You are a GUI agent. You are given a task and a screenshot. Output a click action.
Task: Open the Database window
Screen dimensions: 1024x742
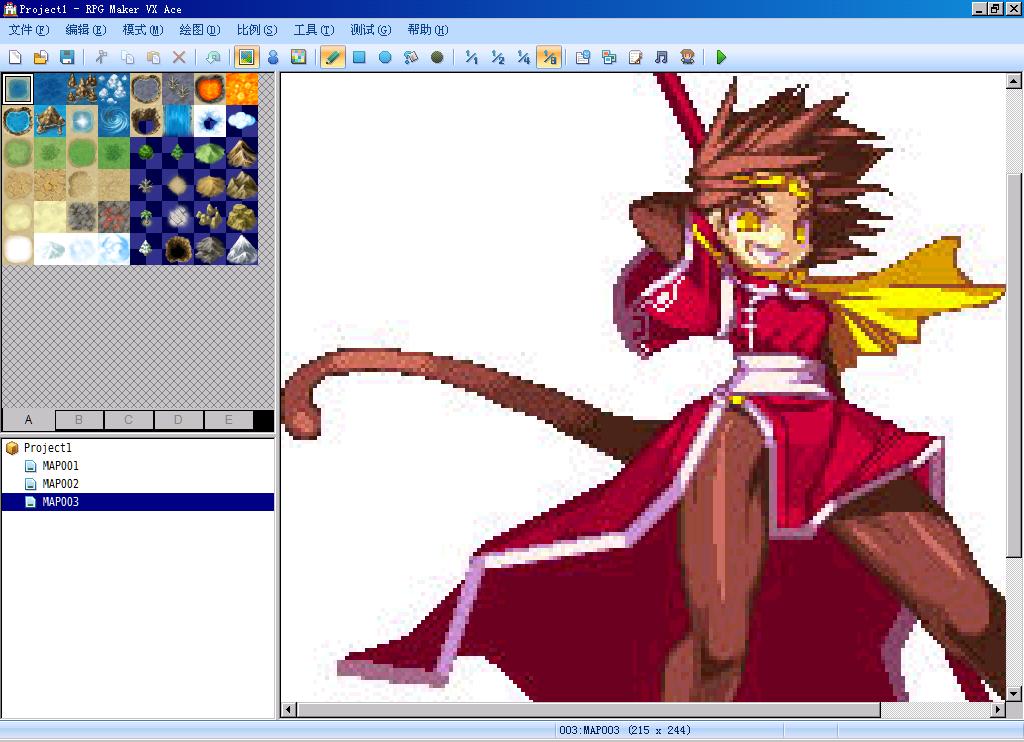coord(583,57)
